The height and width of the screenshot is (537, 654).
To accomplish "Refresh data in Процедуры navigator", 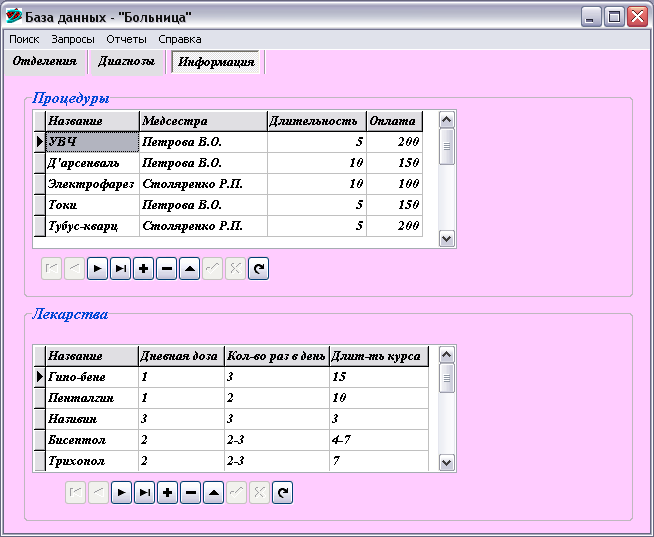I will point(259,268).
